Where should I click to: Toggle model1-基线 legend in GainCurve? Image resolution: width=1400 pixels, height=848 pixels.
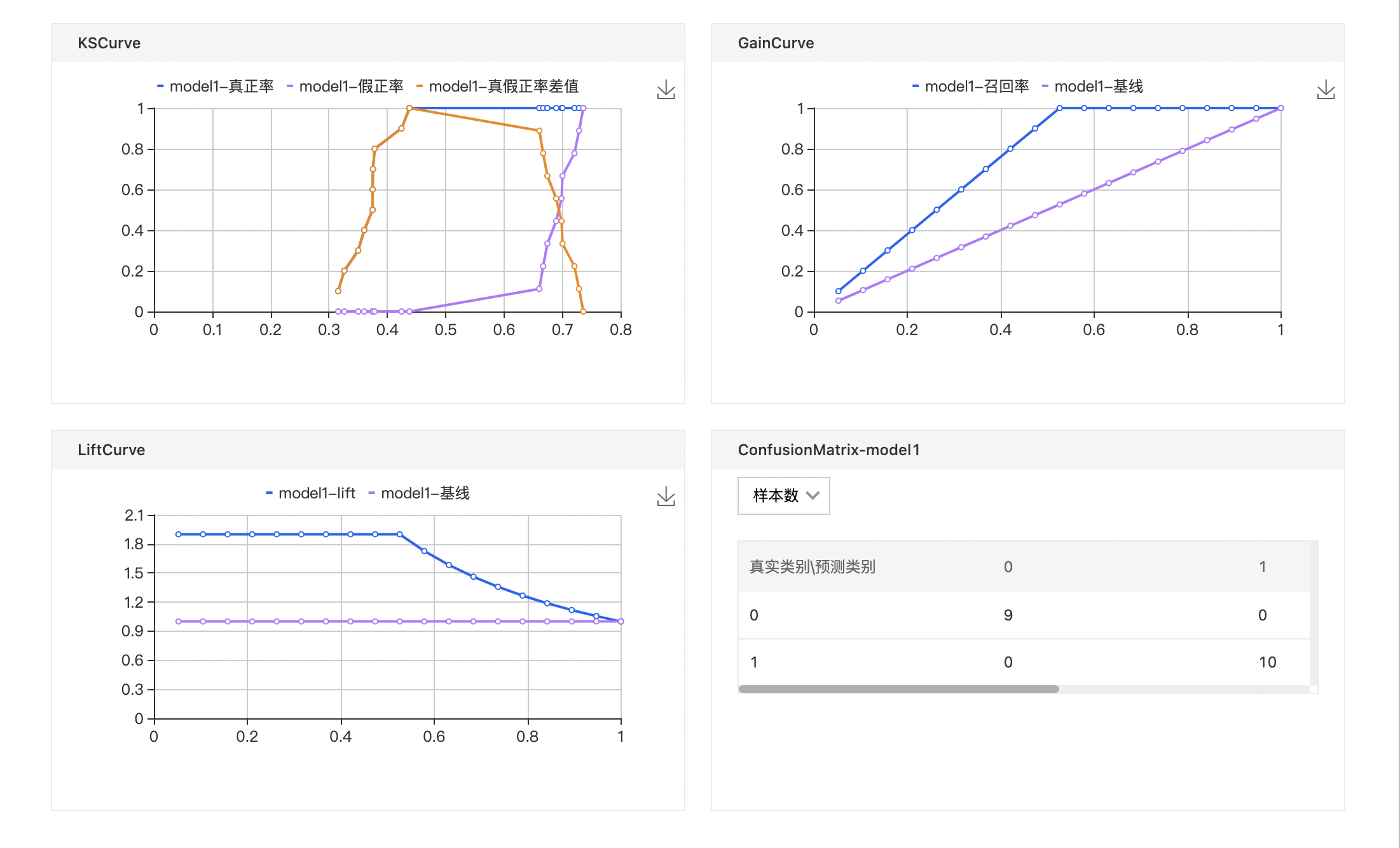[x=1092, y=86]
